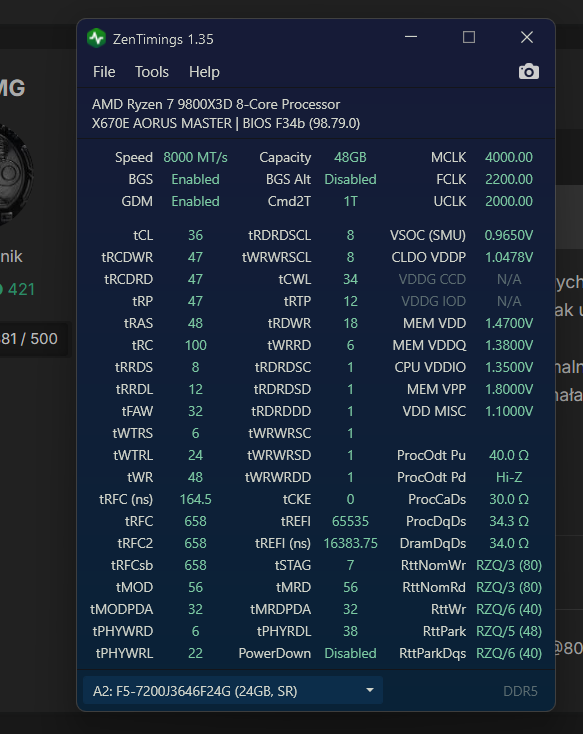This screenshot has width=583, height=734.
Task: Close the ZenTimings window
Action: coord(527,37)
